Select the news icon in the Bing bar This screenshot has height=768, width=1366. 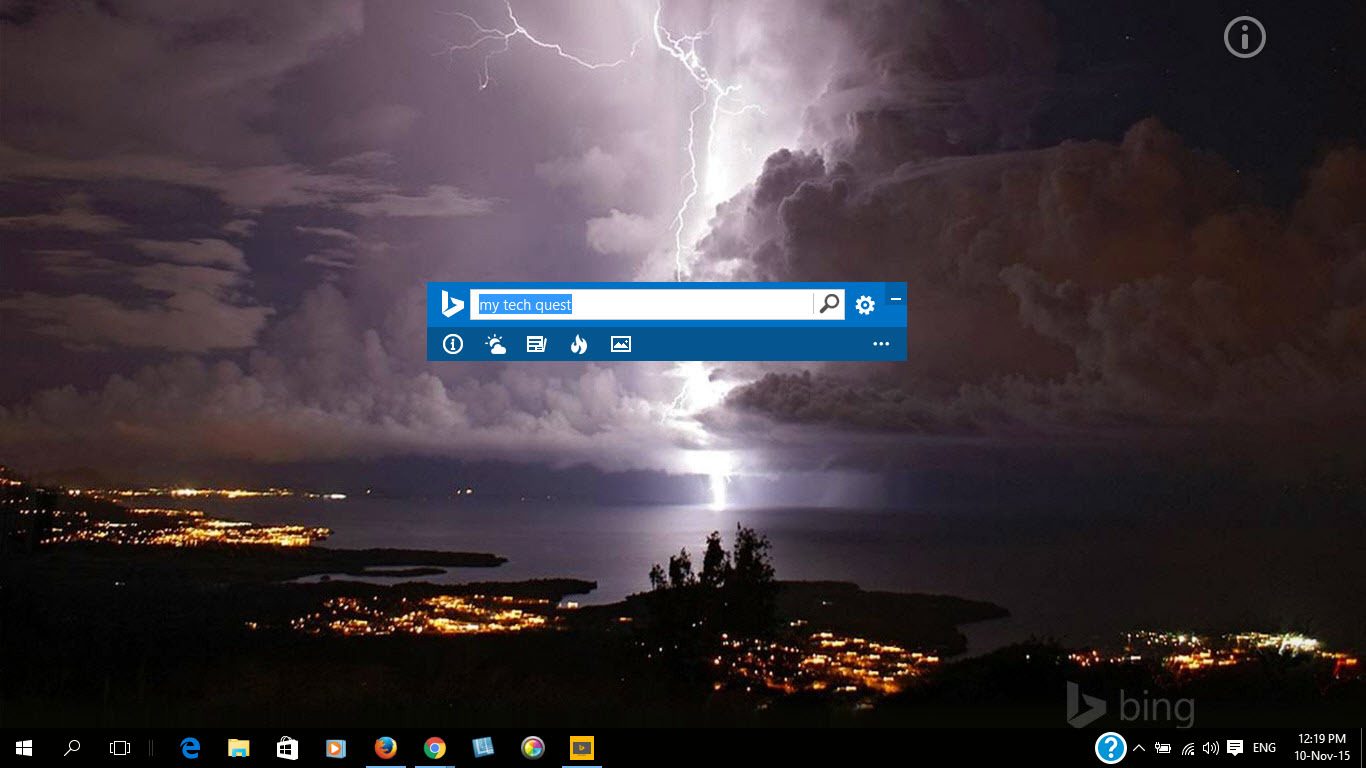(536, 343)
